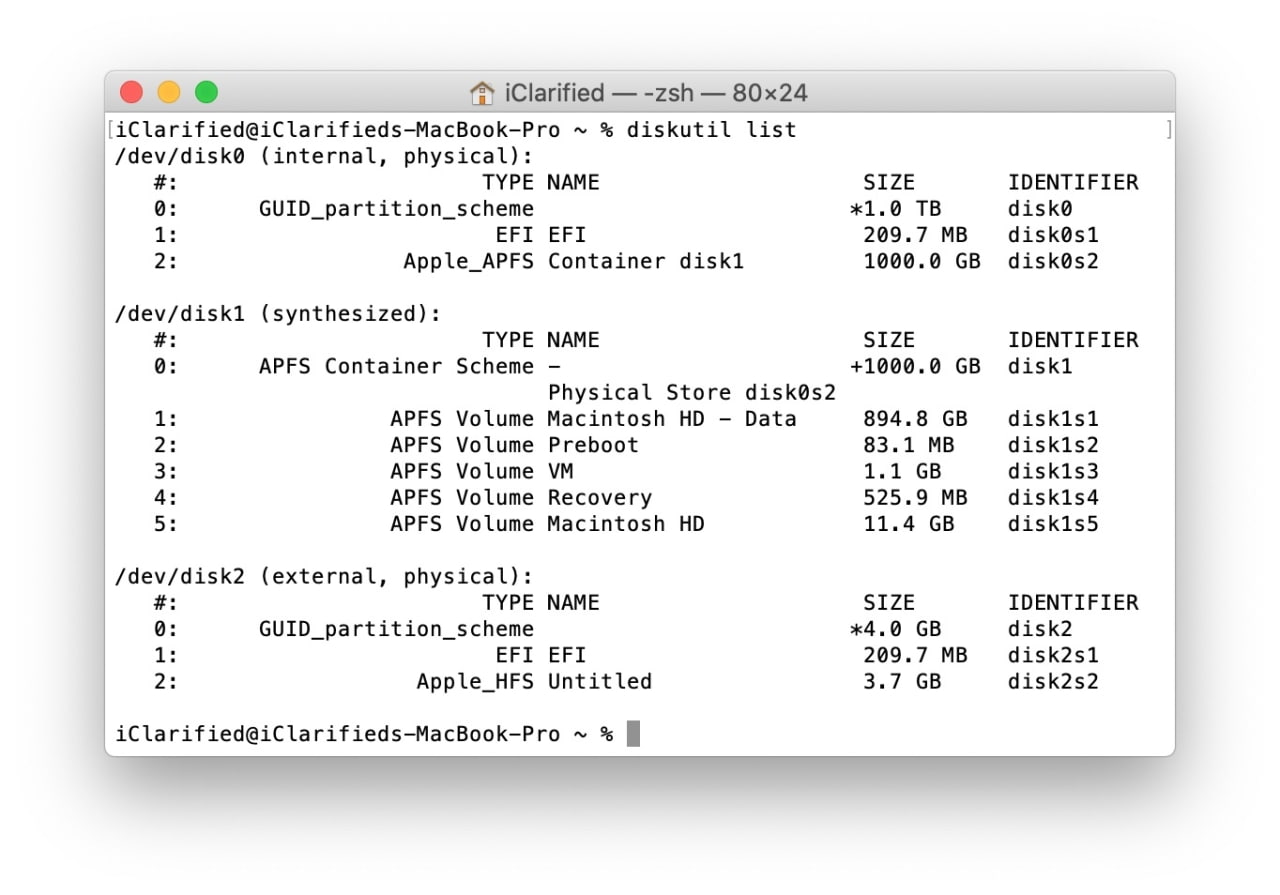
Task: Click the '*4.0 GB' size of disk2
Action: click(895, 629)
